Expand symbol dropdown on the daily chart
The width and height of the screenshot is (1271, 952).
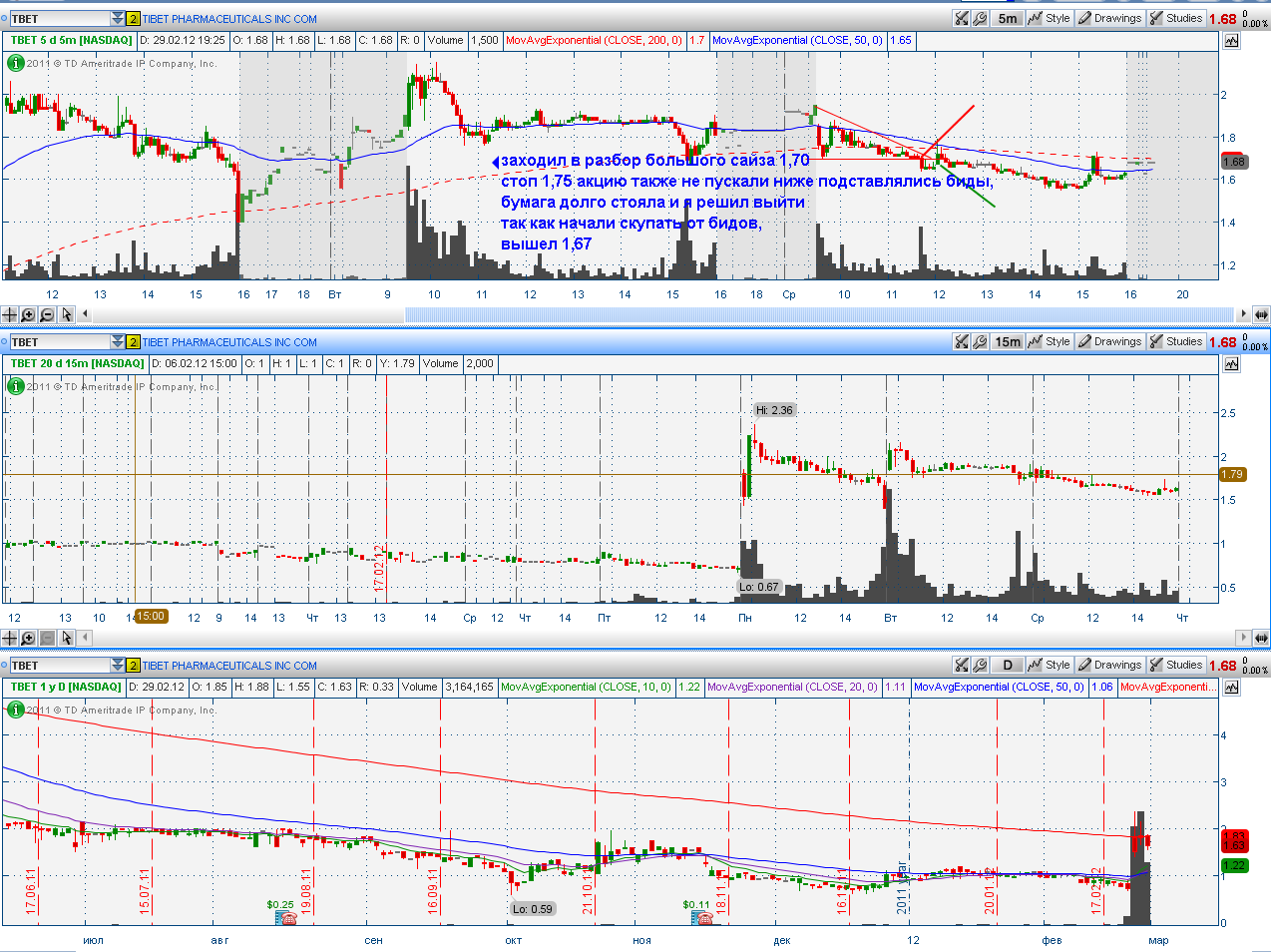coord(118,666)
